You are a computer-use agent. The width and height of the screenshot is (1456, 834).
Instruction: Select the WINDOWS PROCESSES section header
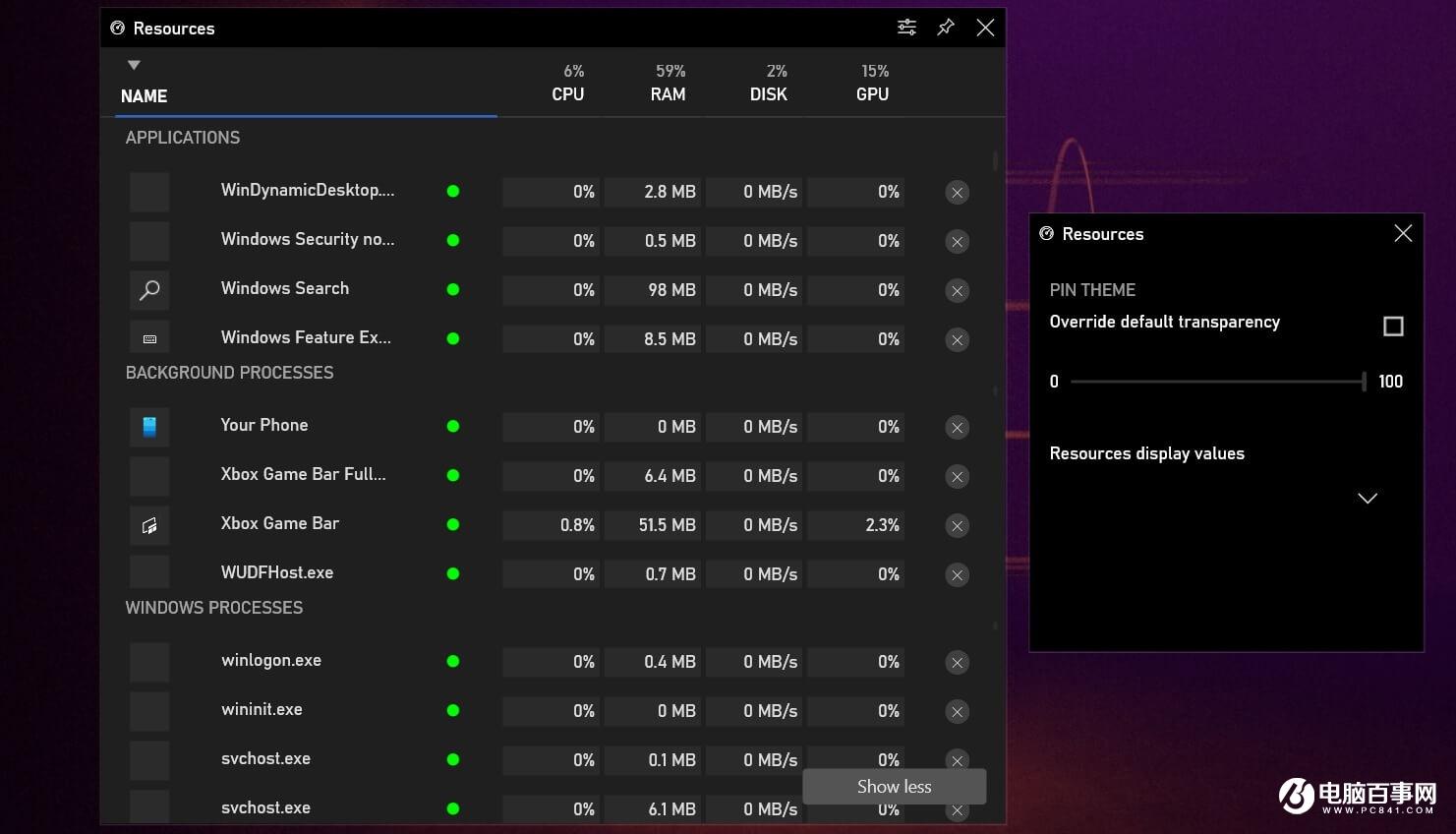[214, 608]
